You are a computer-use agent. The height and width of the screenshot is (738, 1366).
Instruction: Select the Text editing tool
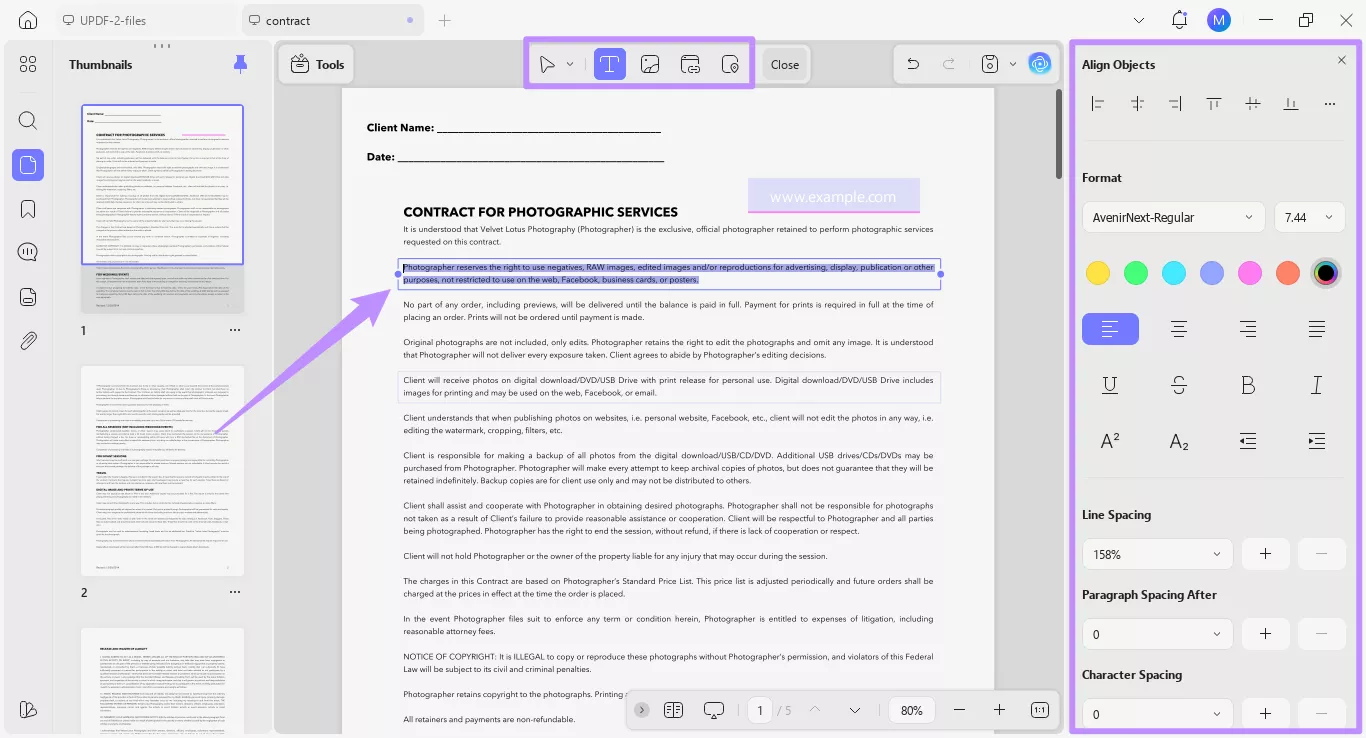(x=609, y=64)
